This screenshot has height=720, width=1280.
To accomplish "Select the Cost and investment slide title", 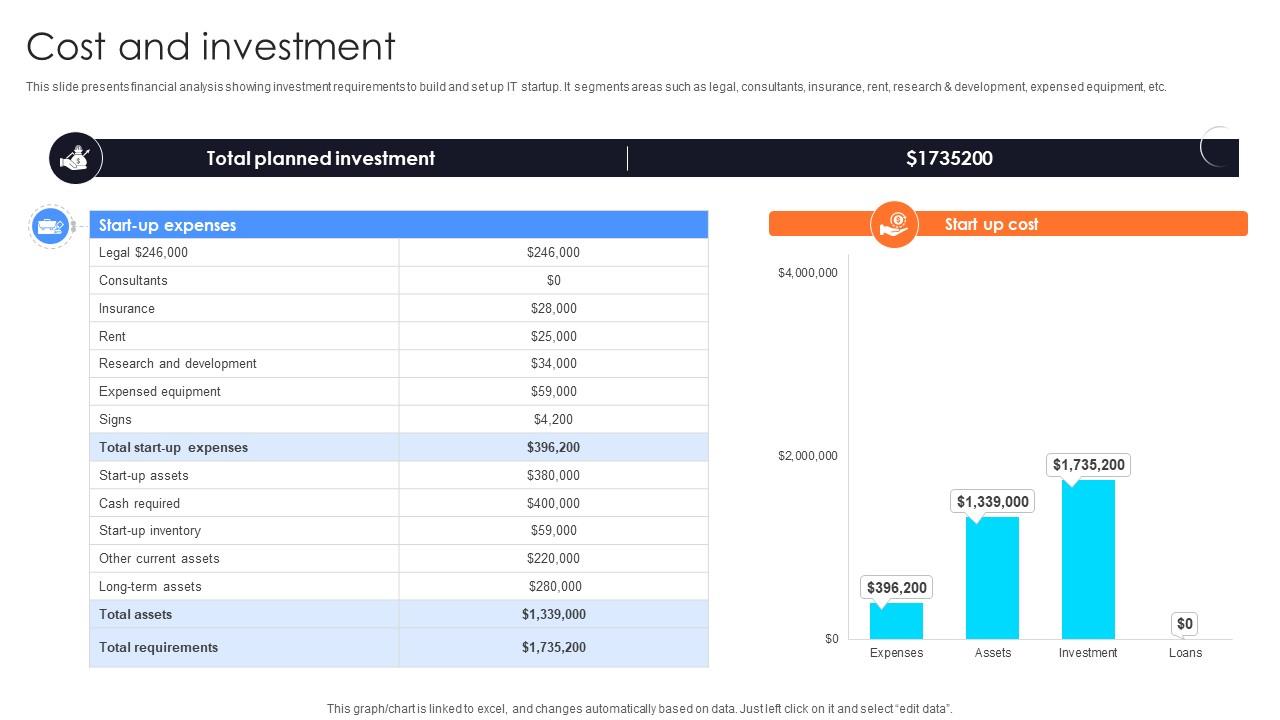I will (x=211, y=47).
